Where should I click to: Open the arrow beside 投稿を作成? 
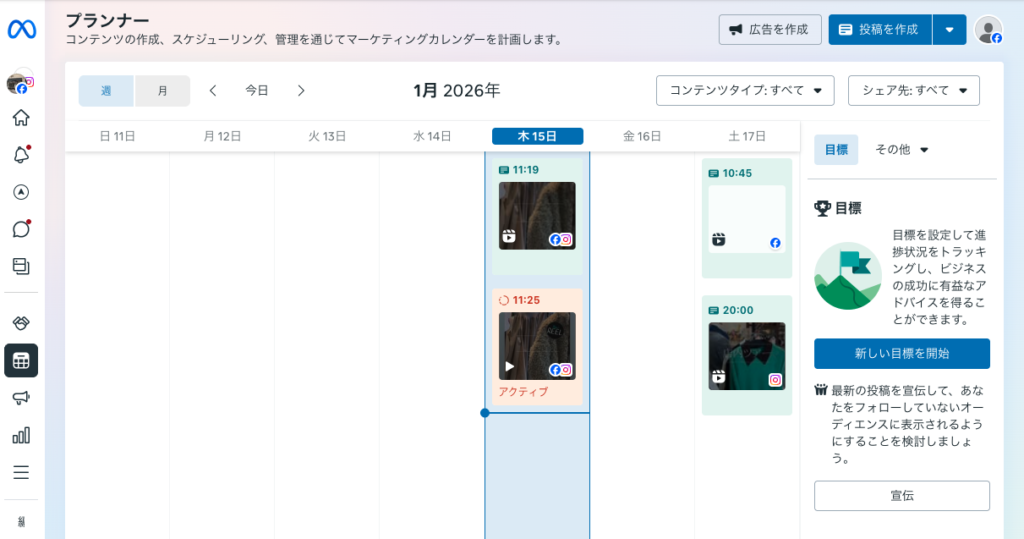point(949,30)
